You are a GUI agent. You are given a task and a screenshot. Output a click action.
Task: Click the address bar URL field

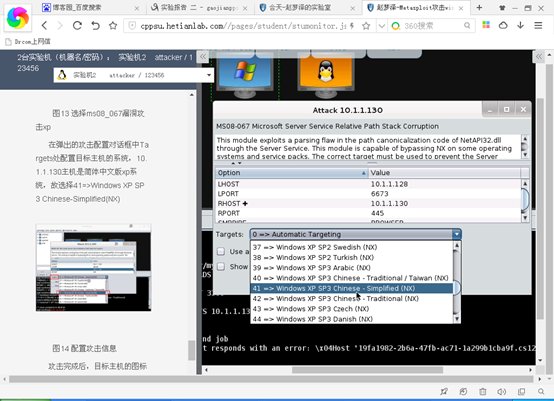click(x=244, y=25)
